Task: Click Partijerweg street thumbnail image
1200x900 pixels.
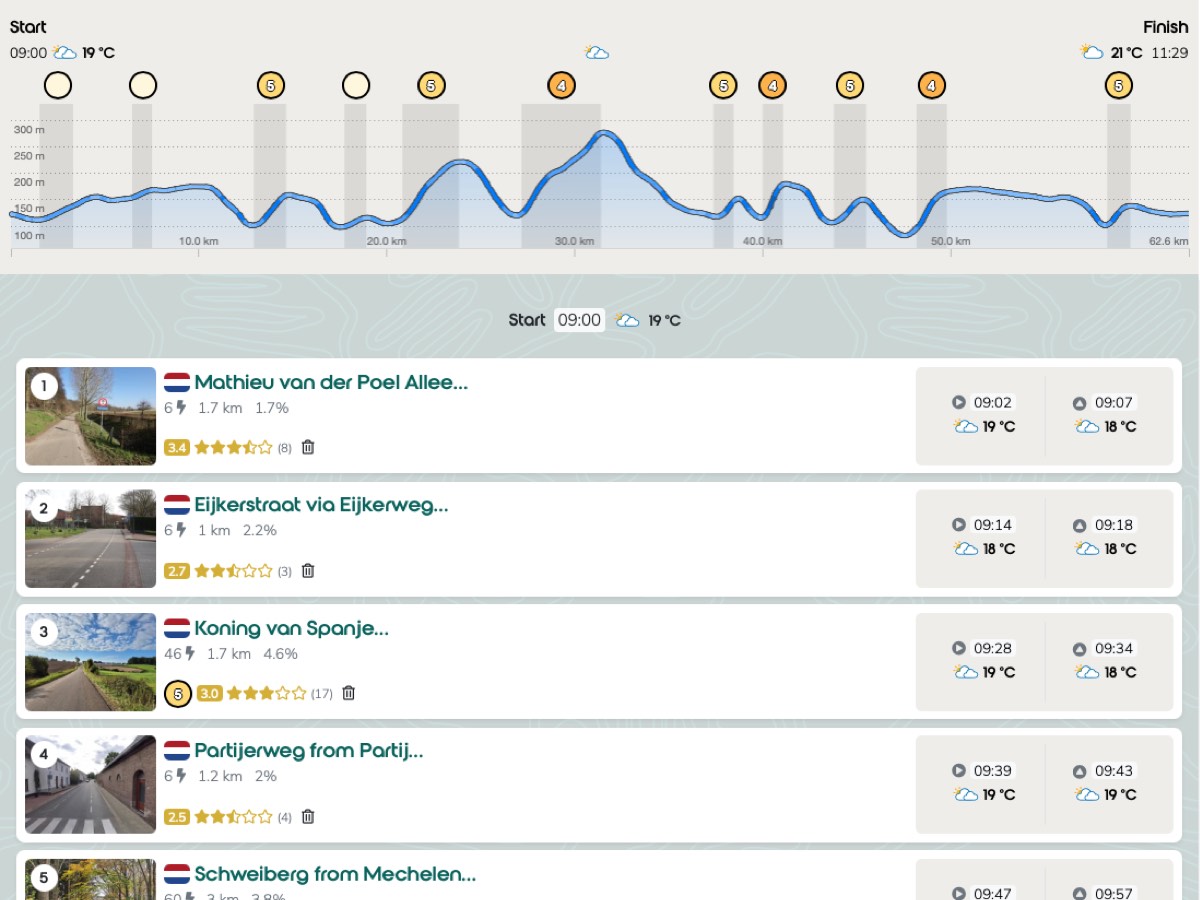Action: 90,785
